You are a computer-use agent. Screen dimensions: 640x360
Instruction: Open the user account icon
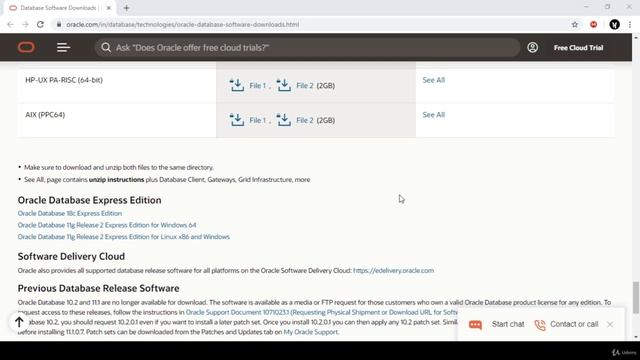532,47
